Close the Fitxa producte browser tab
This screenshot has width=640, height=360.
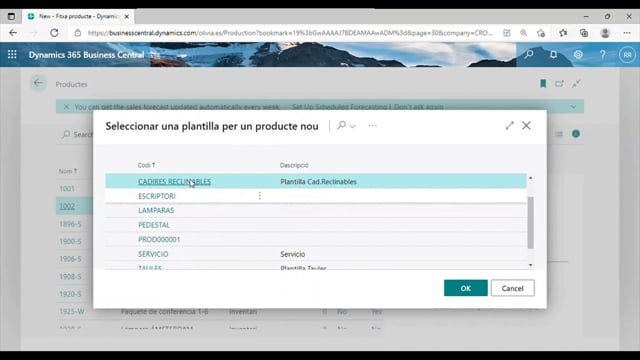click(127, 17)
